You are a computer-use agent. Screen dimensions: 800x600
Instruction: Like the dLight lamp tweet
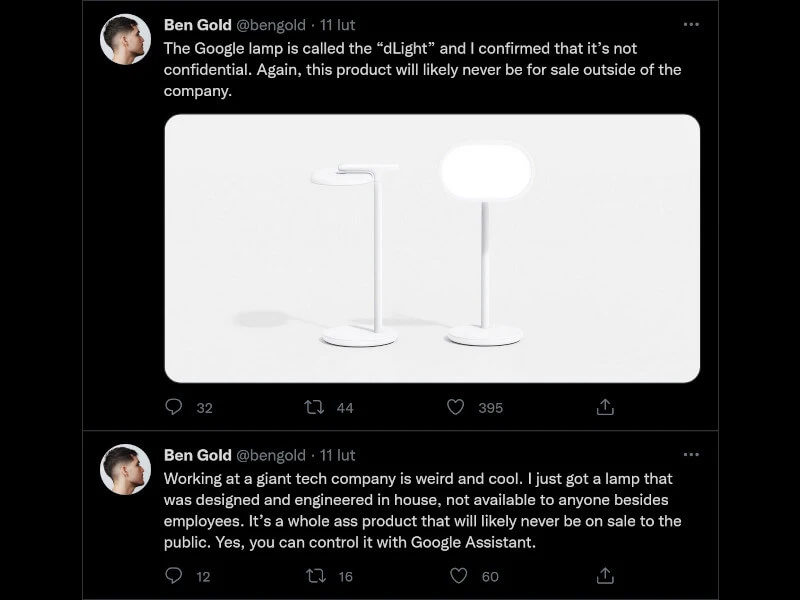pyautogui.click(x=456, y=407)
